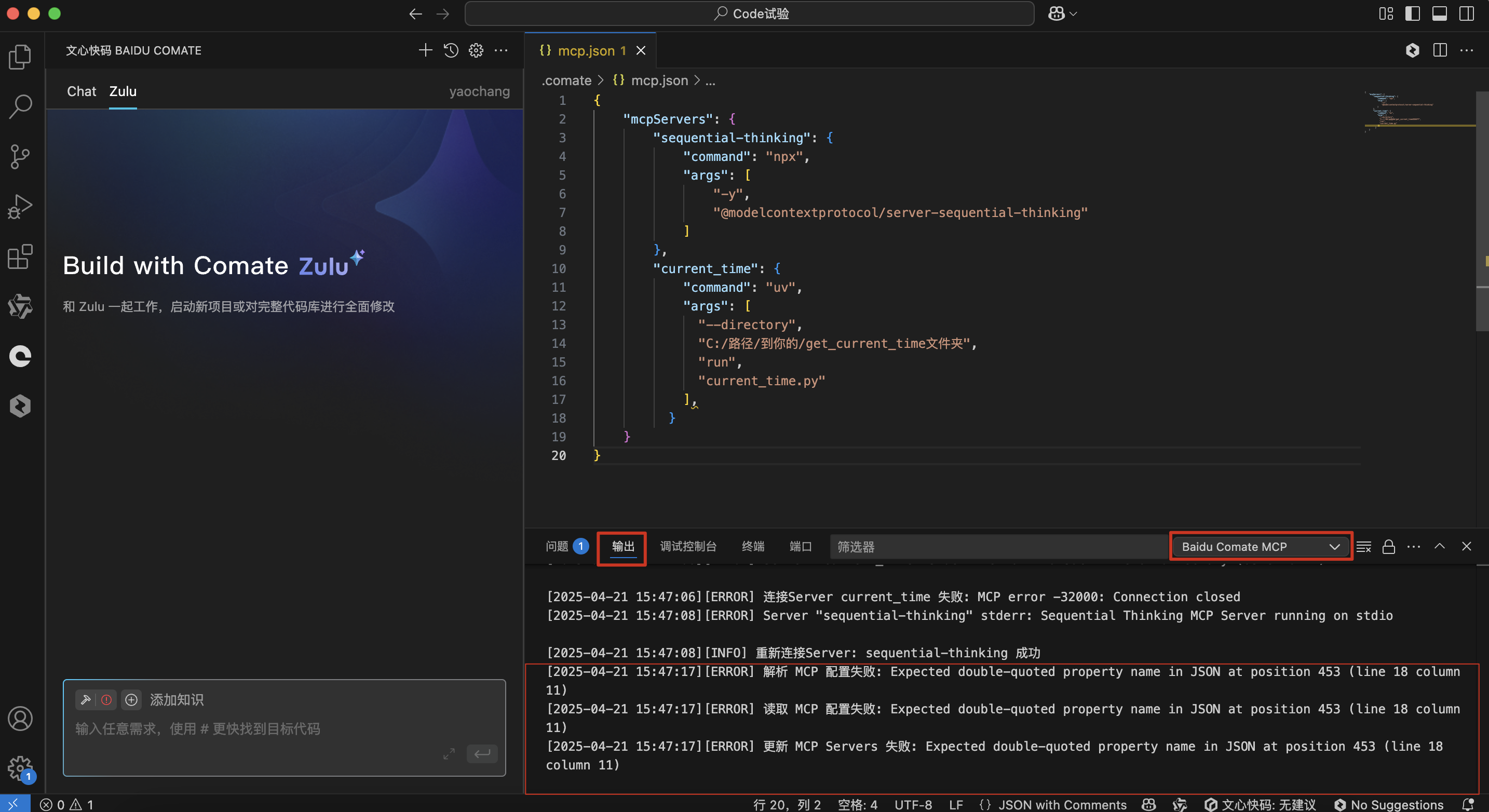
Task: Go back with the navigation arrow
Action: point(415,14)
